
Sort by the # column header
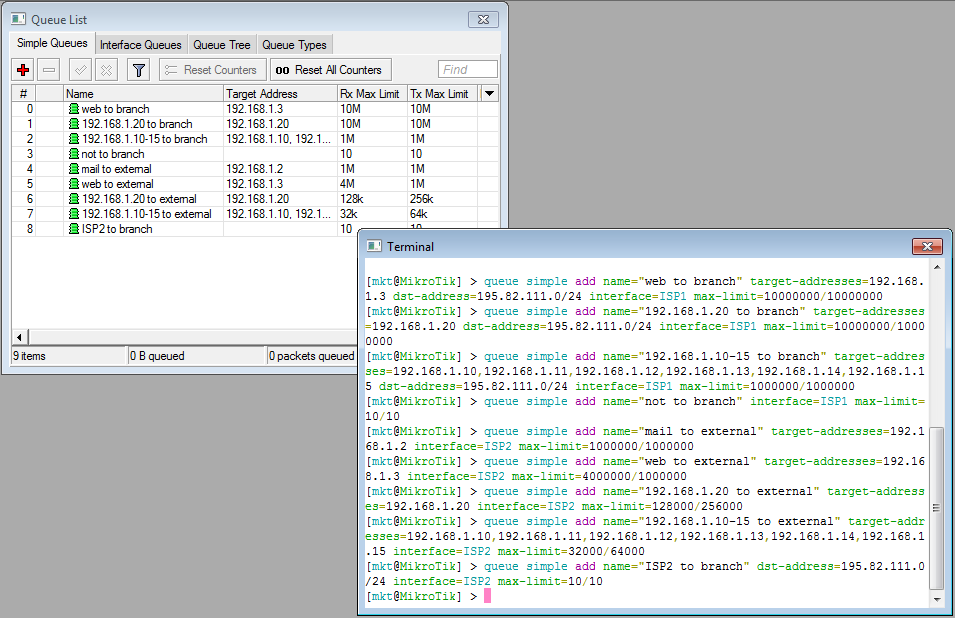(x=24, y=94)
